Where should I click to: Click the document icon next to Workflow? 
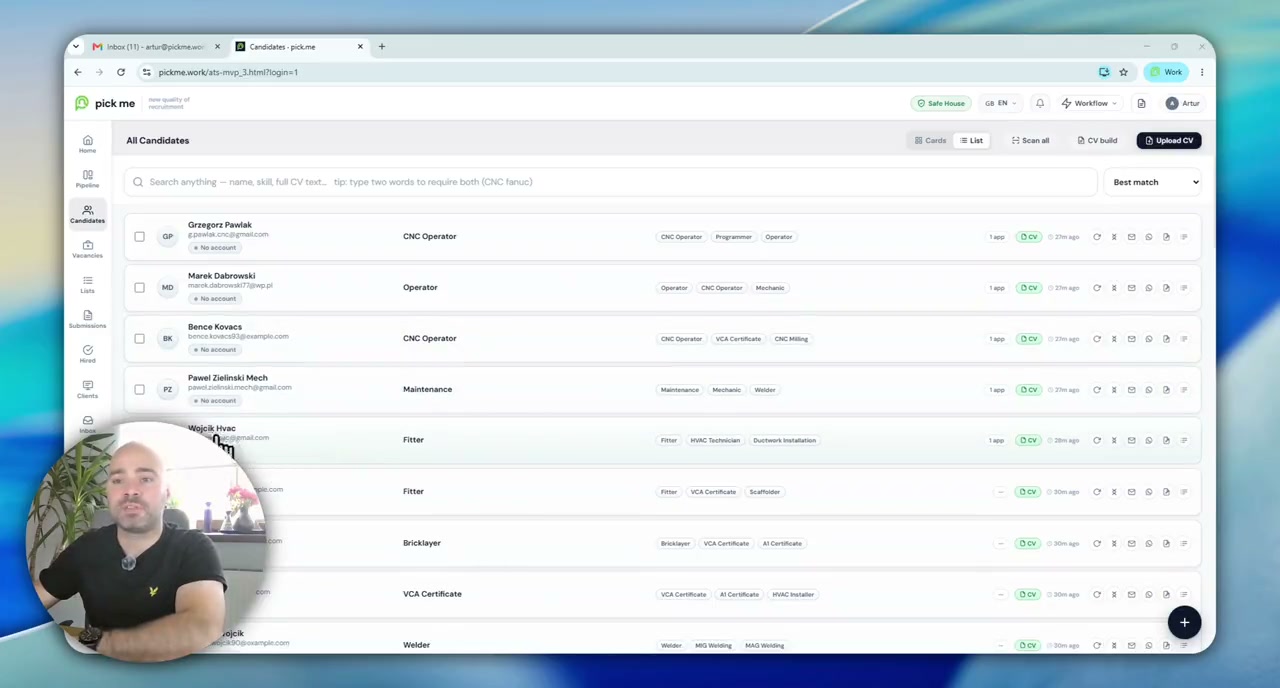(x=1141, y=103)
